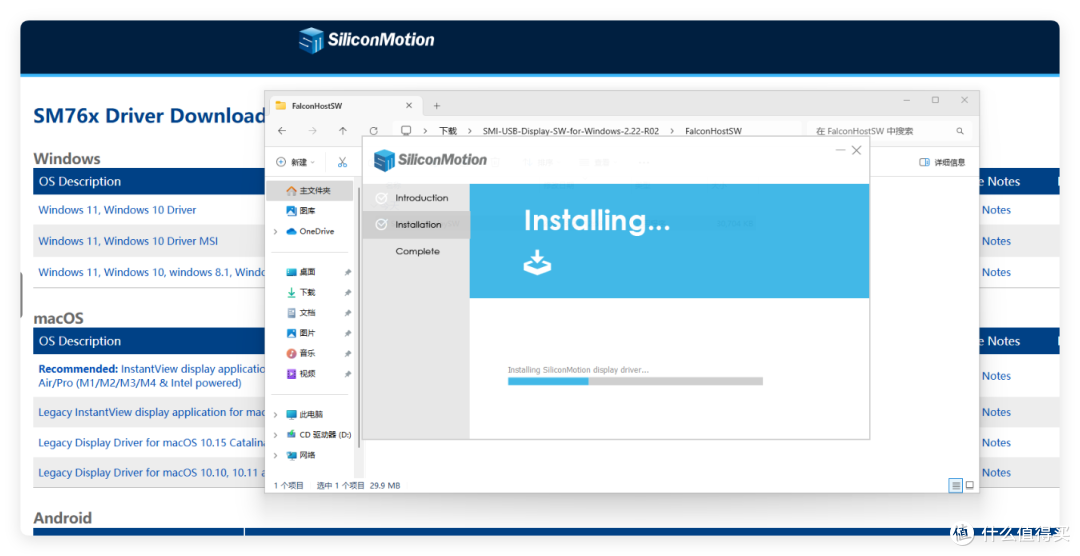Screen dimensions: 1080x556
Task: Click the cut scissors icon in Explorer toolbar
Action: 342,163
